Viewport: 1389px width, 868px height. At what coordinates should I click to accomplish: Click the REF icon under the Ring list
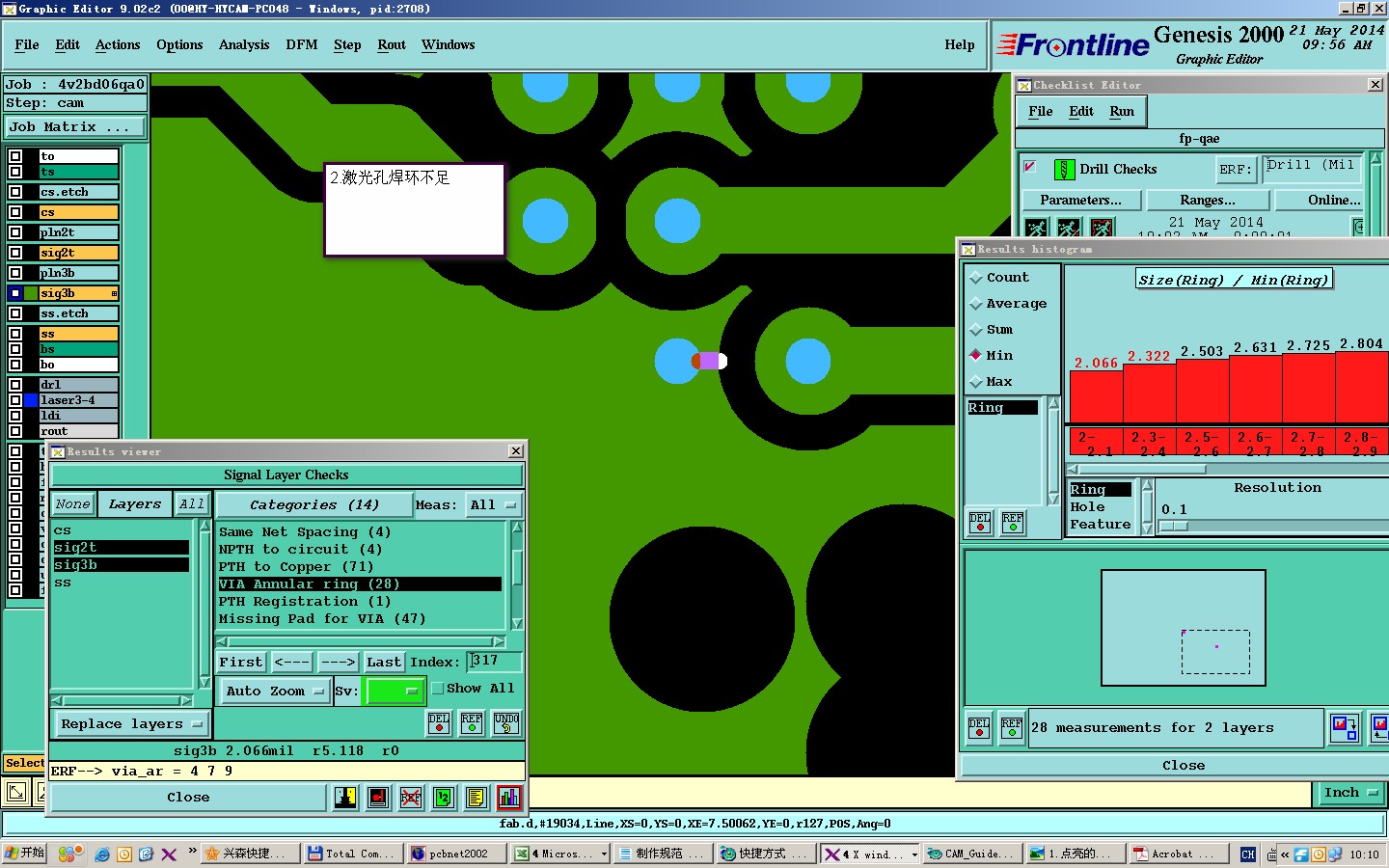[x=1013, y=523]
